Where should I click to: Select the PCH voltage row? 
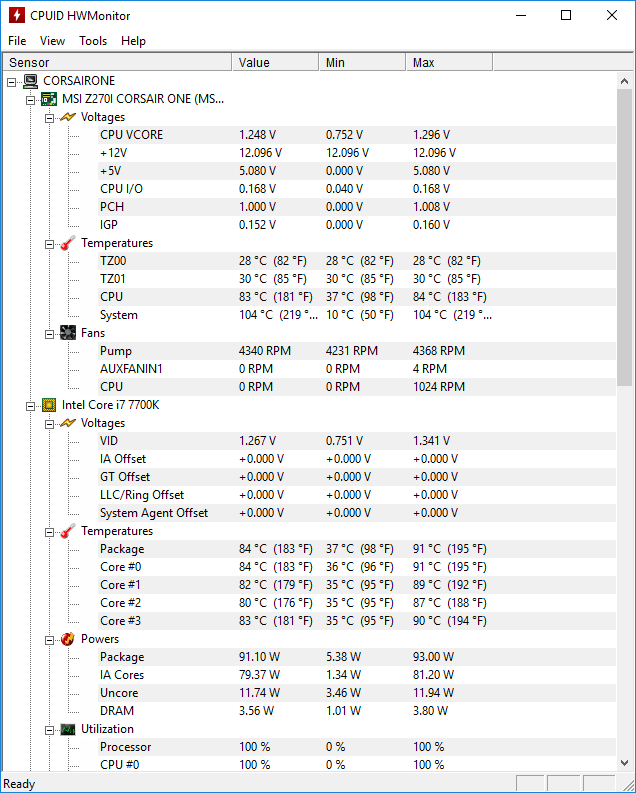pos(357,207)
